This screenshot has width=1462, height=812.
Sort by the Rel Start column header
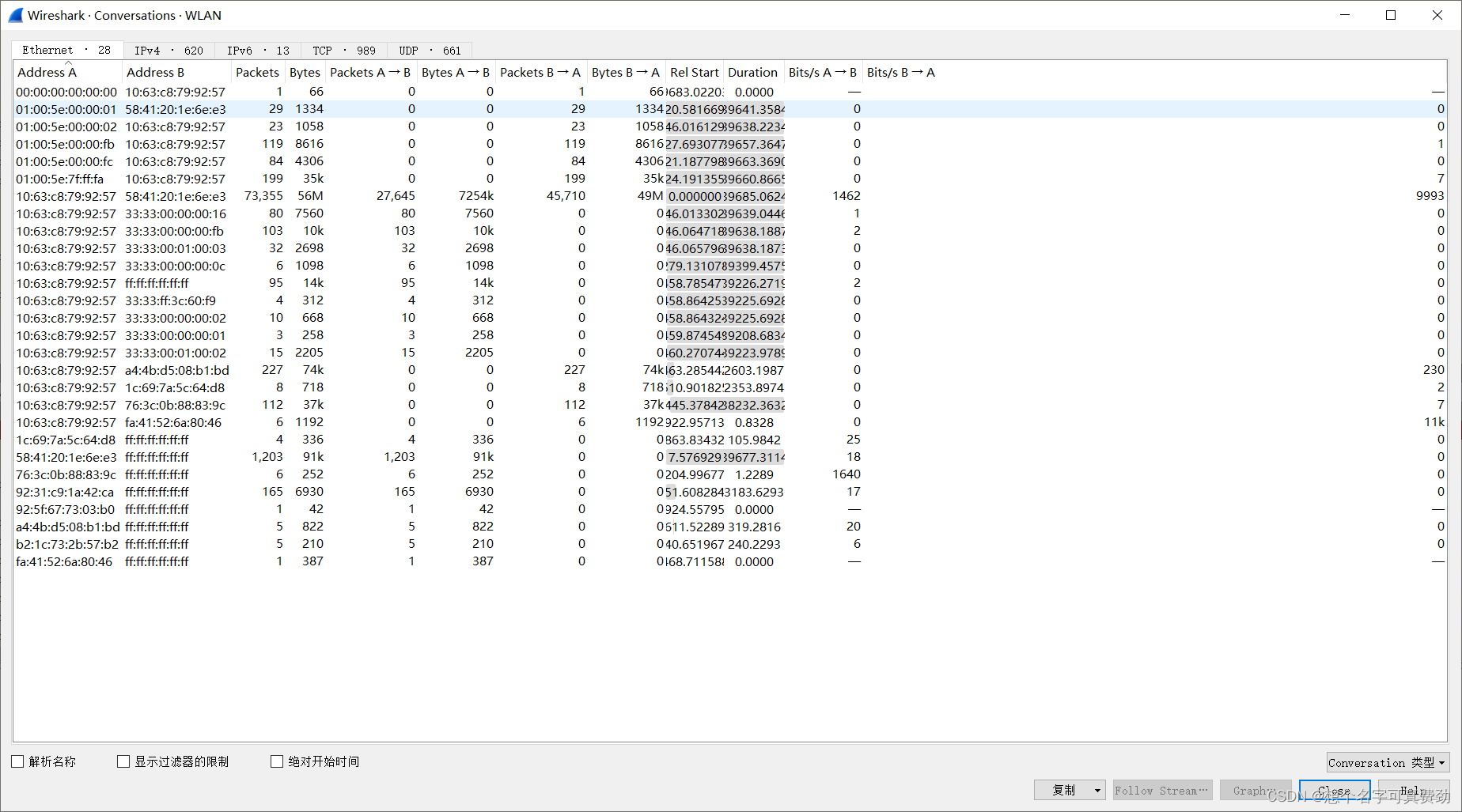[695, 72]
